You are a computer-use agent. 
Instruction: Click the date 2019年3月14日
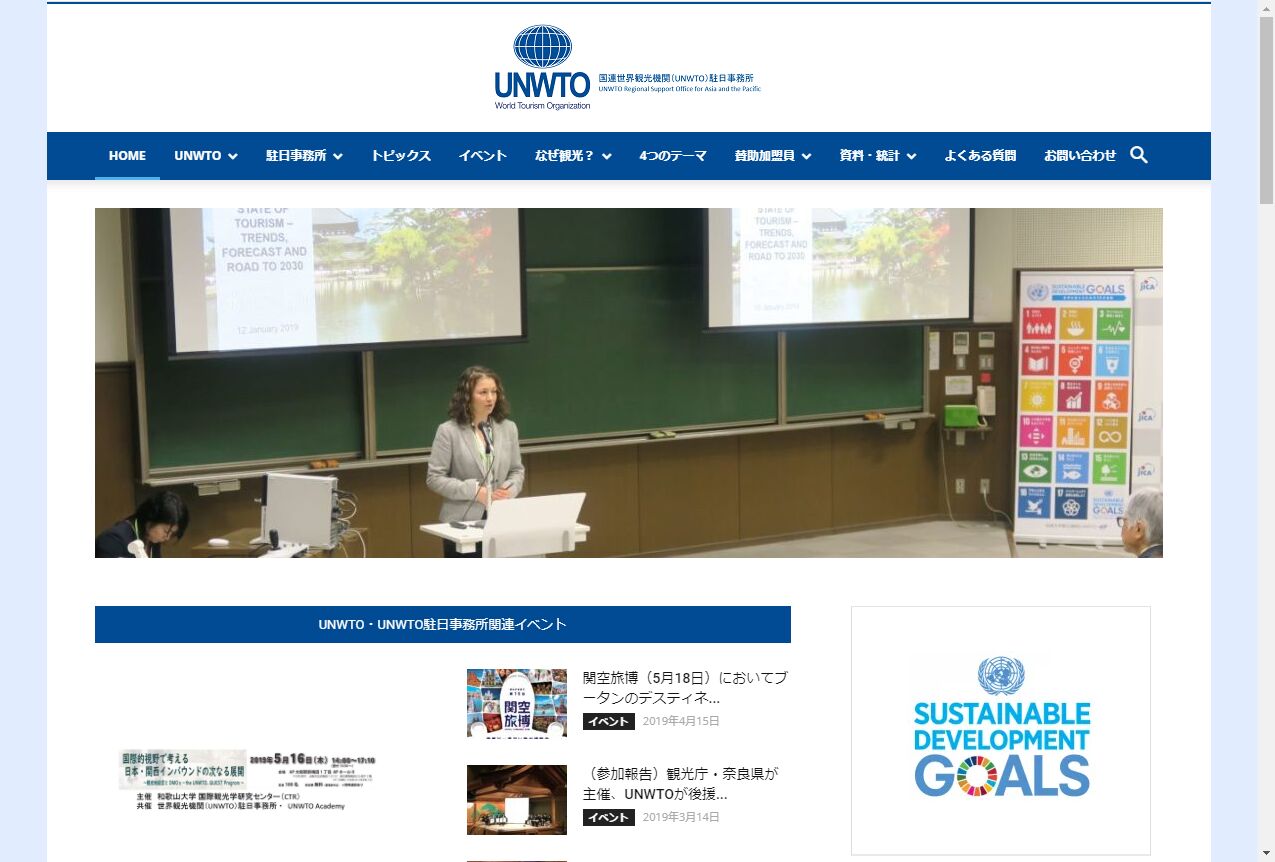point(681,817)
